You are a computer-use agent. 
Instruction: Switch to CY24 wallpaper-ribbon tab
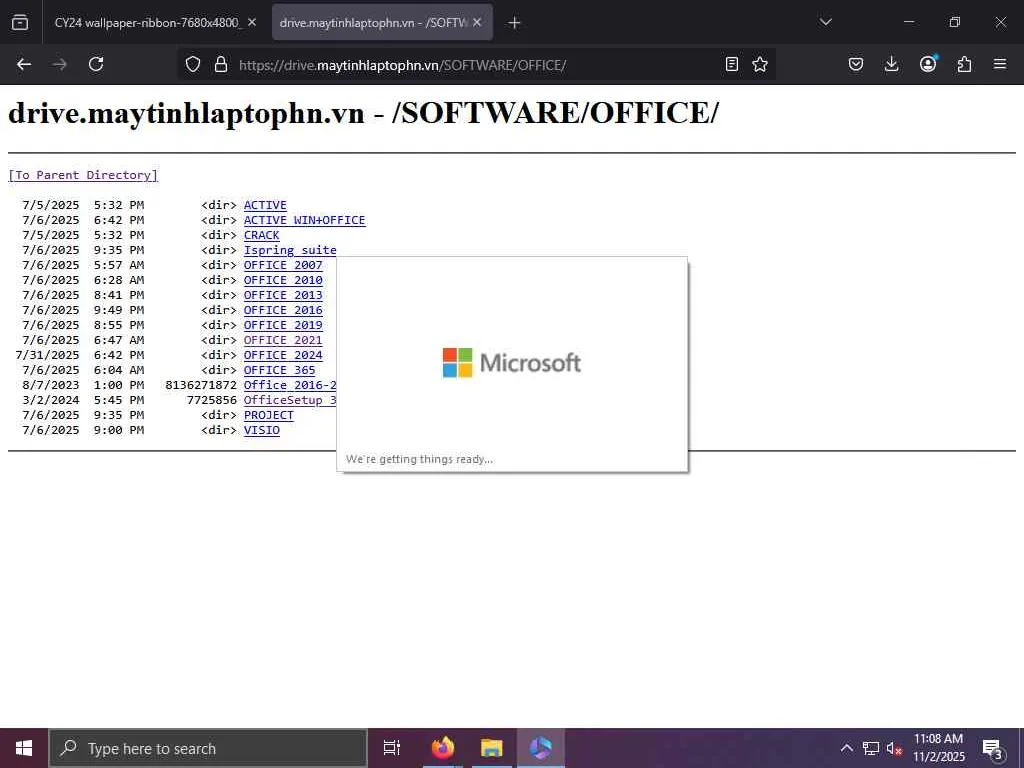pyautogui.click(x=147, y=22)
